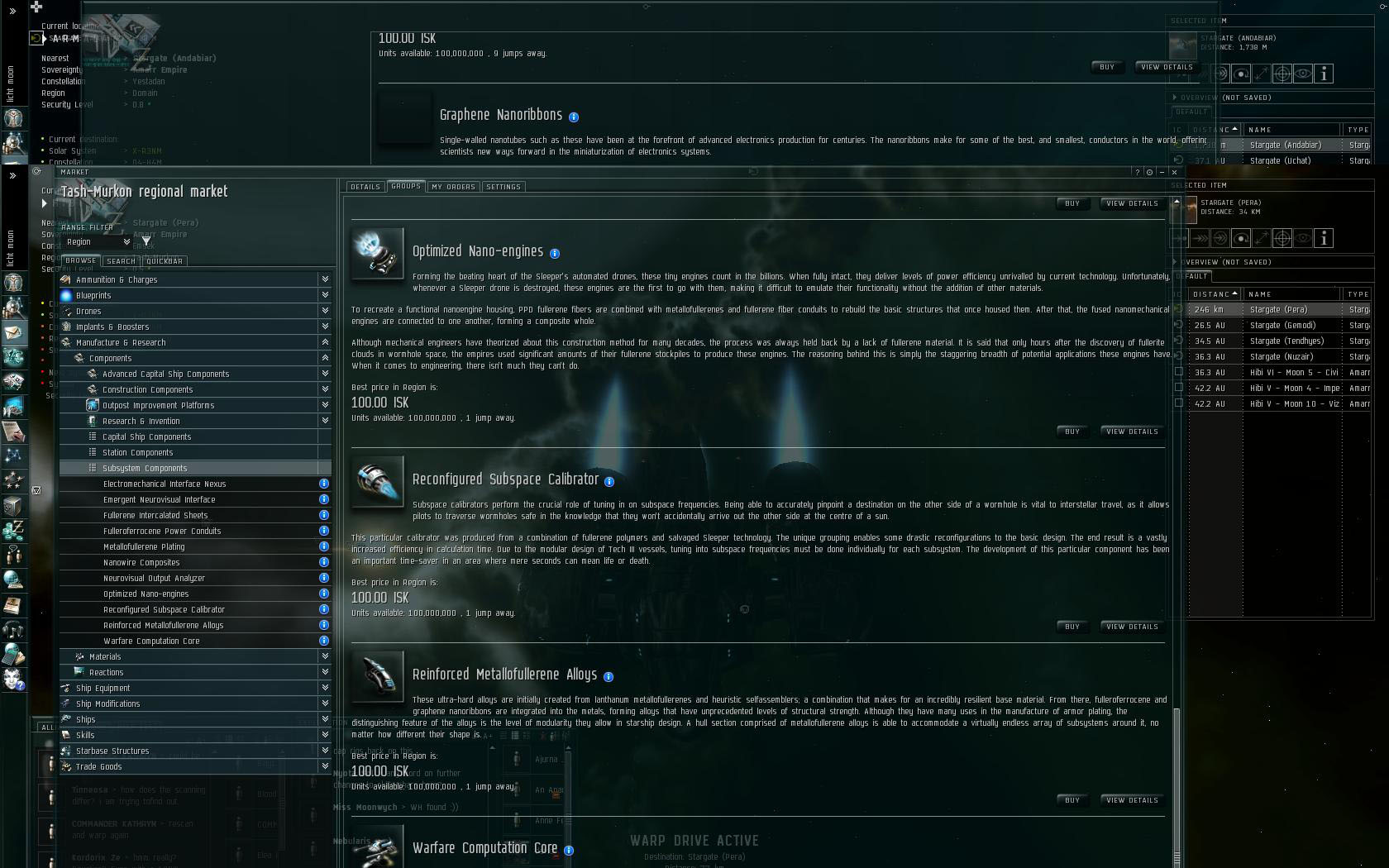Show info icon in Stargate (Andabiar) selected item panel
The height and width of the screenshot is (868, 1389).
pyautogui.click(x=1324, y=74)
